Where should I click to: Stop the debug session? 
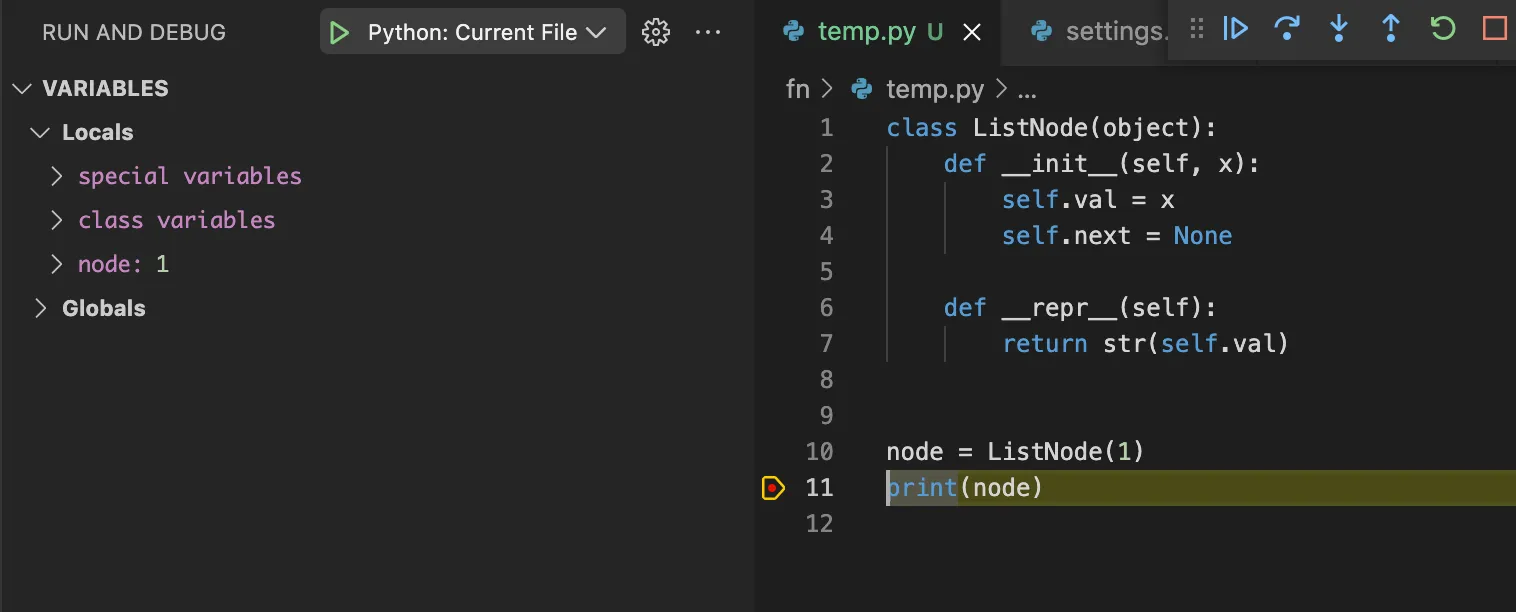(x=1494, y=29)
